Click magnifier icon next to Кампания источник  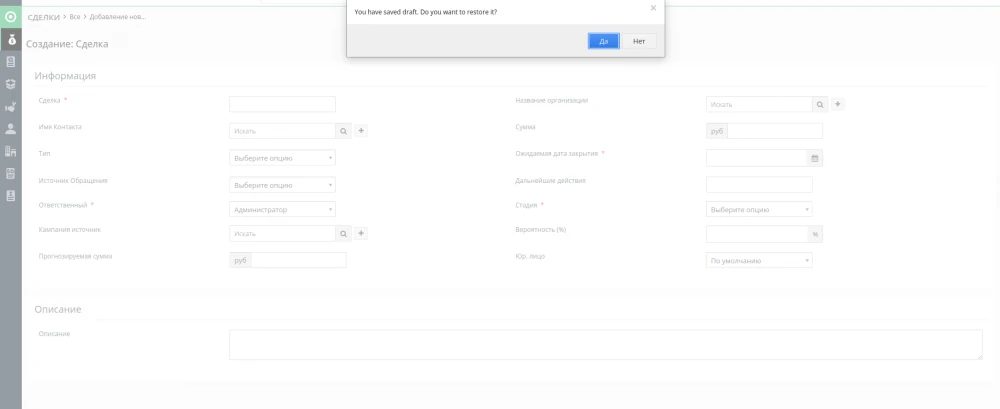pos(344,234)
